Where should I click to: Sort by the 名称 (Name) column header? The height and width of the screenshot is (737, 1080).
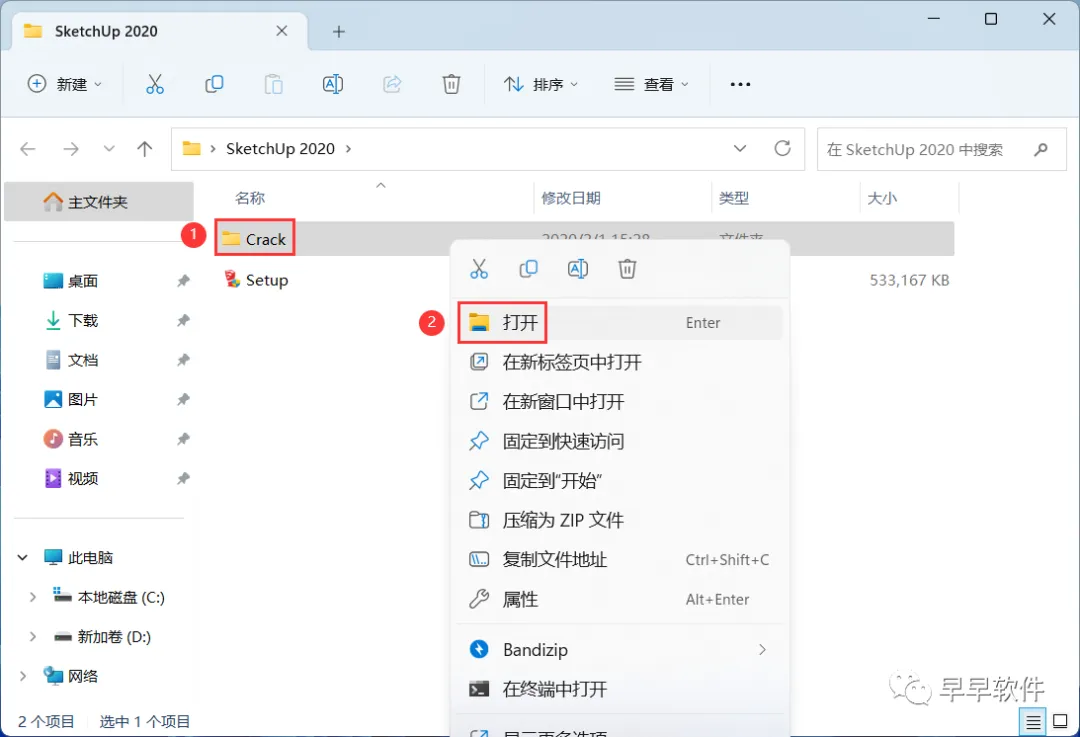tap(249, 198)
